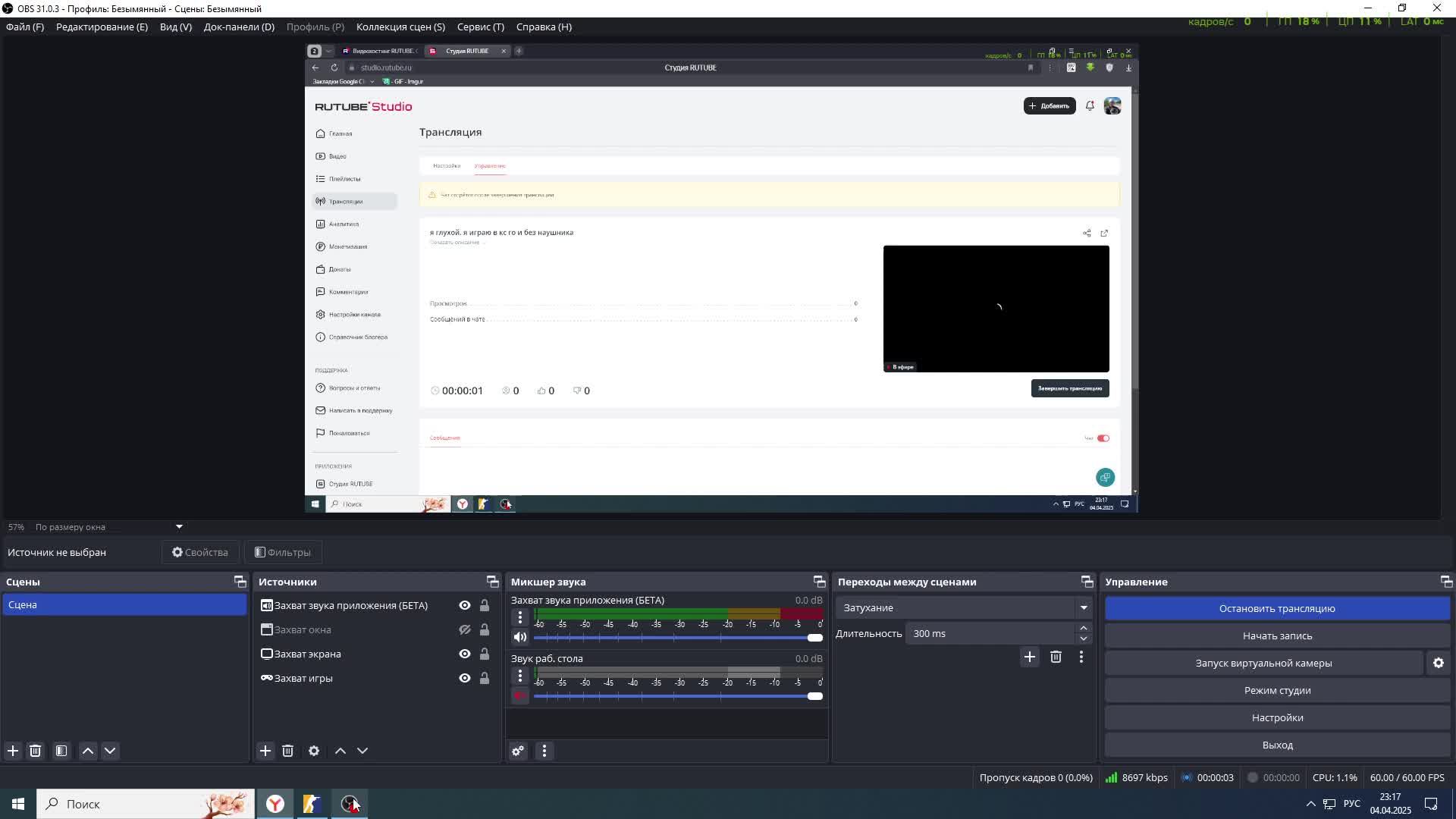Remove selected source with trash icon
The height and width of the screenshot is (819, 1456).
click(x=287, y=751)
